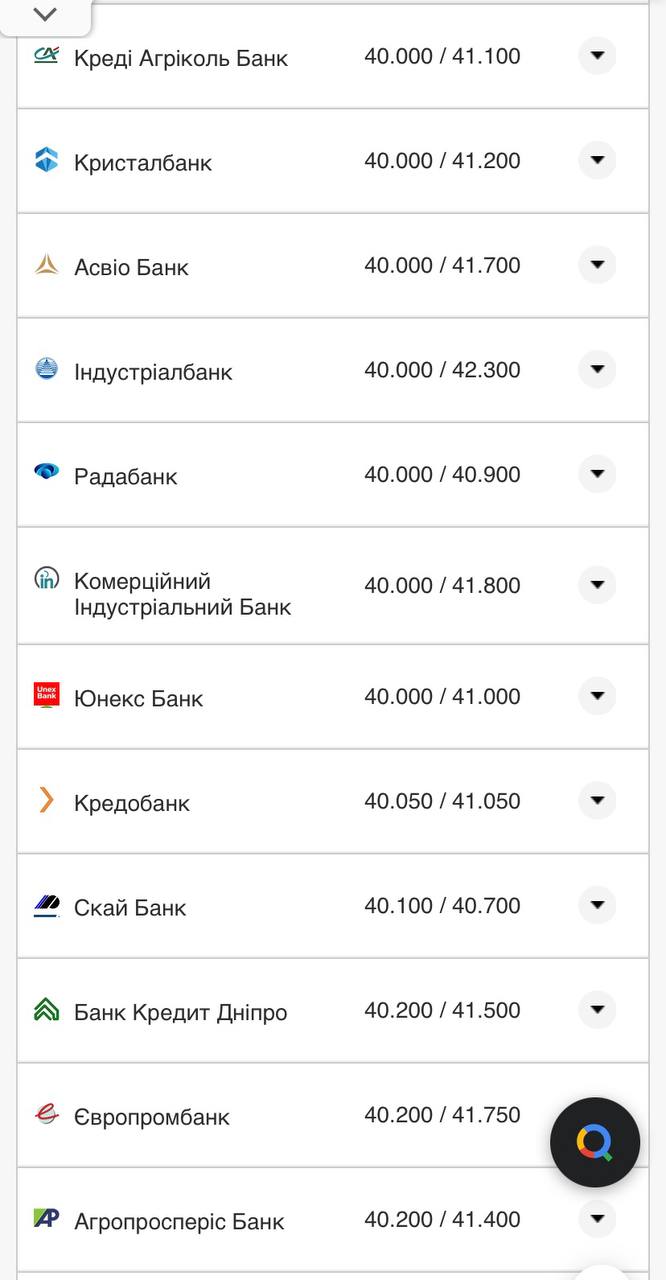Viewport: 666px width, 1280px height.
Task: Open the search magnifier button
Action: (x=595, y=1141)
